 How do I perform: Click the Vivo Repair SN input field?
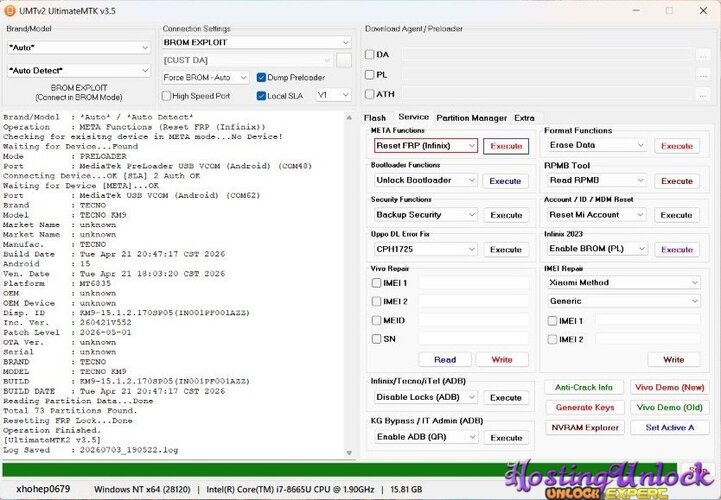point(473,339)
